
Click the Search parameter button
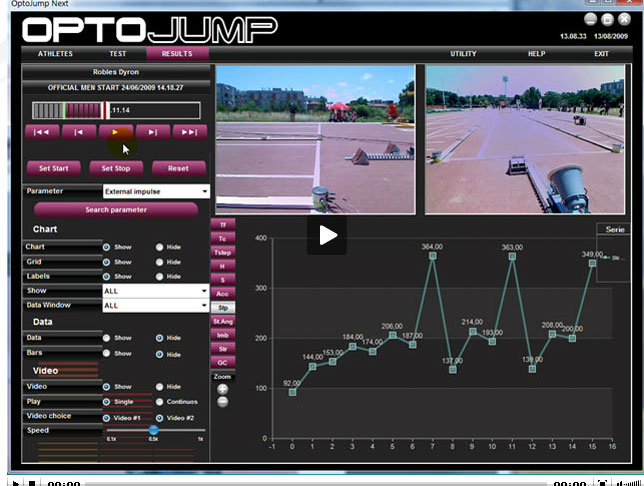(116, 210)
